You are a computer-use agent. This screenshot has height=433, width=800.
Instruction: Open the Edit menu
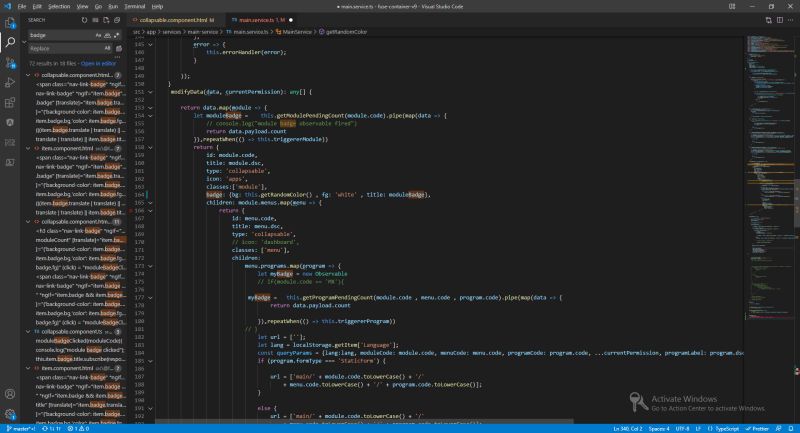pyautogui.click(x=37, y=7)
